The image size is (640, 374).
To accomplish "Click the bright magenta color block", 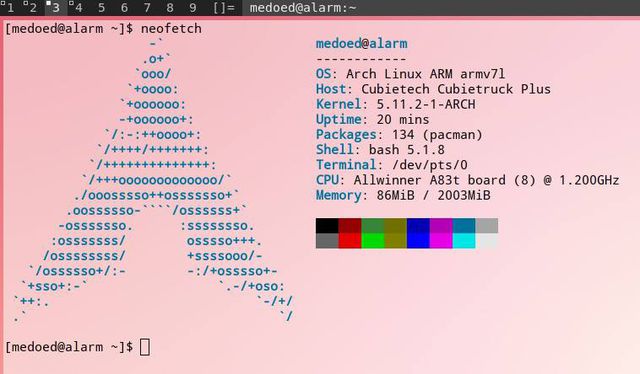I will coord(441,240).
